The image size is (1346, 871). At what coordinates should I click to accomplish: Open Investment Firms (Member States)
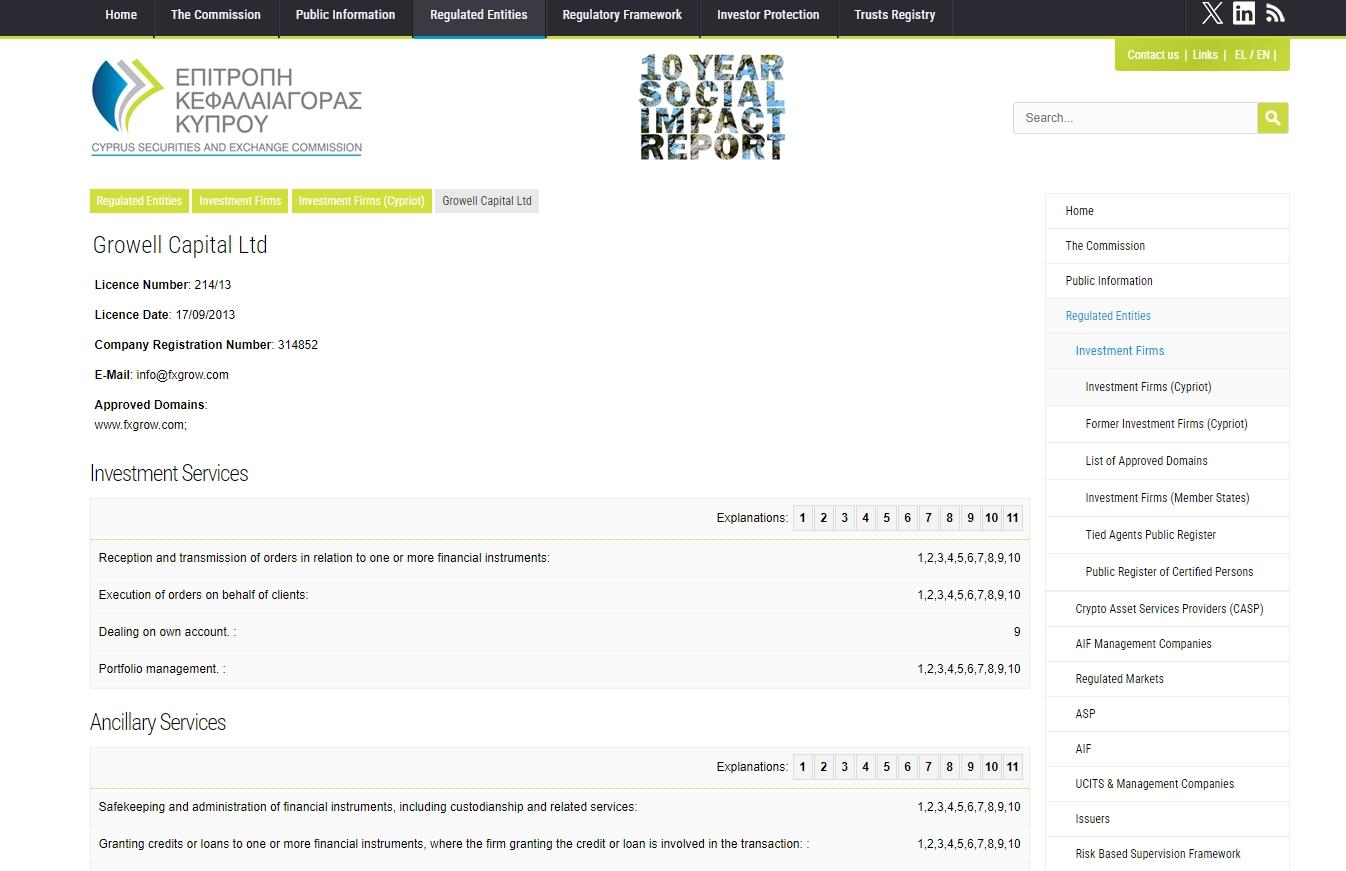coord(1167,498)
